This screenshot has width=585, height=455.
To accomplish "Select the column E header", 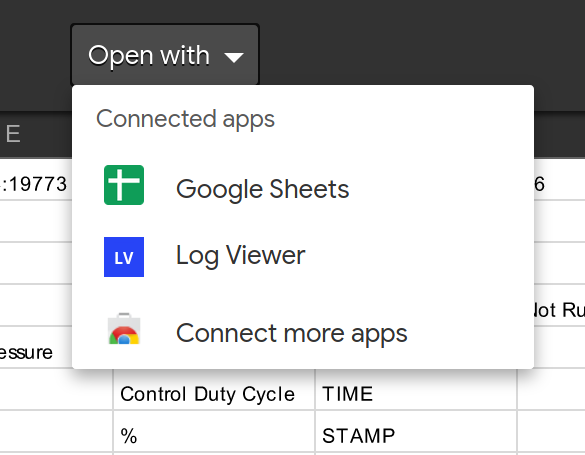I will (x=36, y=134).
